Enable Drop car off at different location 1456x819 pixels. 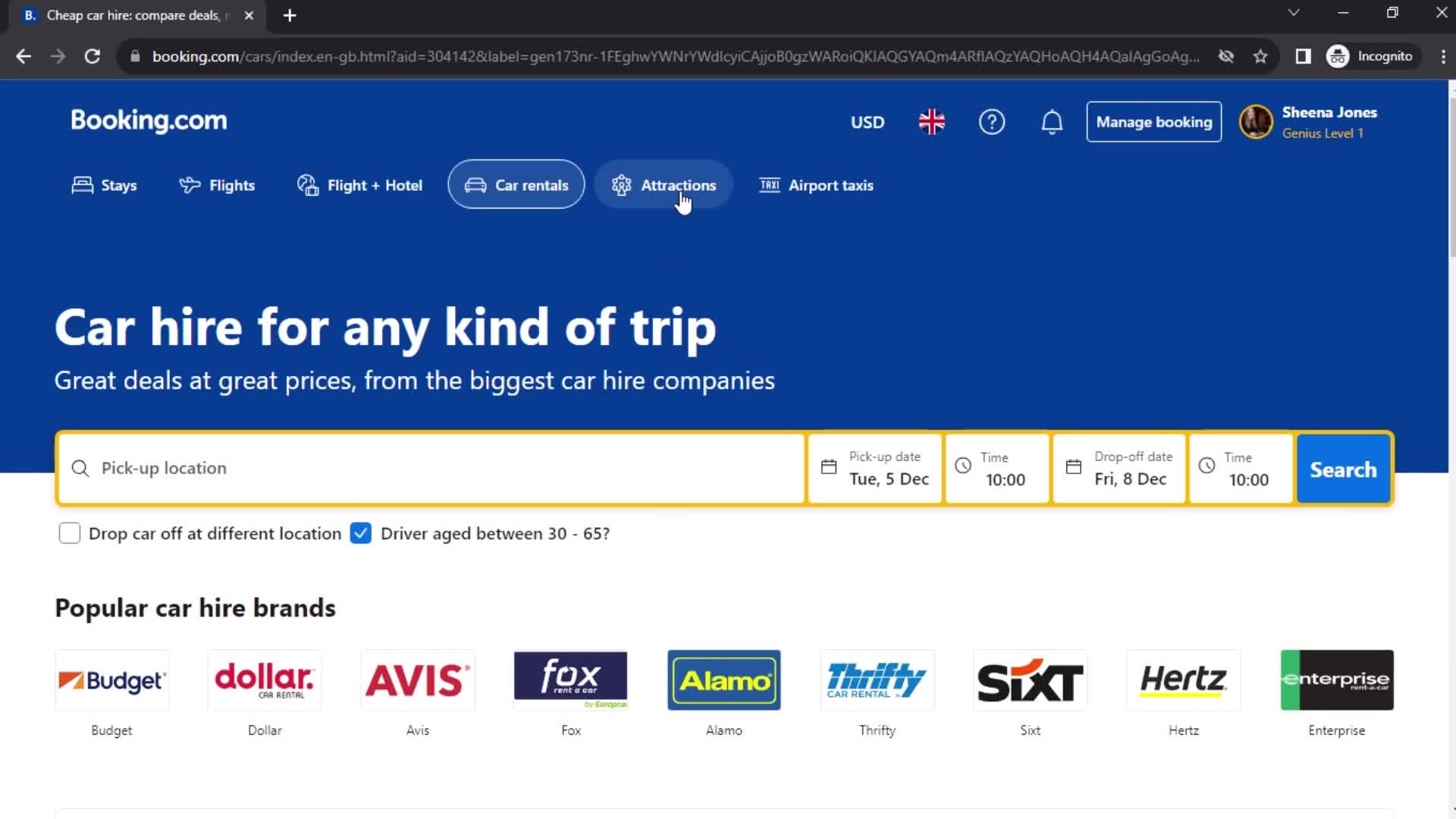(69, 533)
